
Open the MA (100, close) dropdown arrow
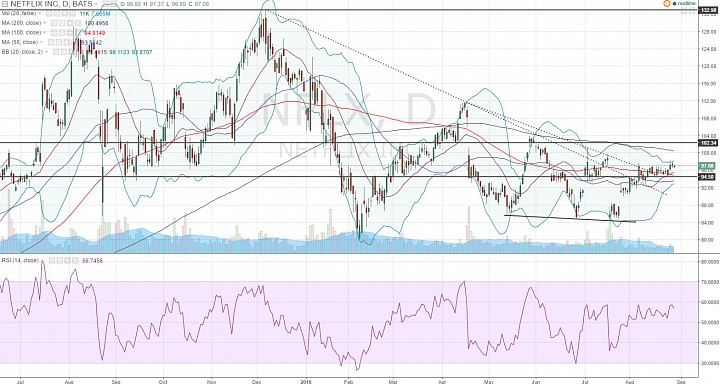click(45, 33)
